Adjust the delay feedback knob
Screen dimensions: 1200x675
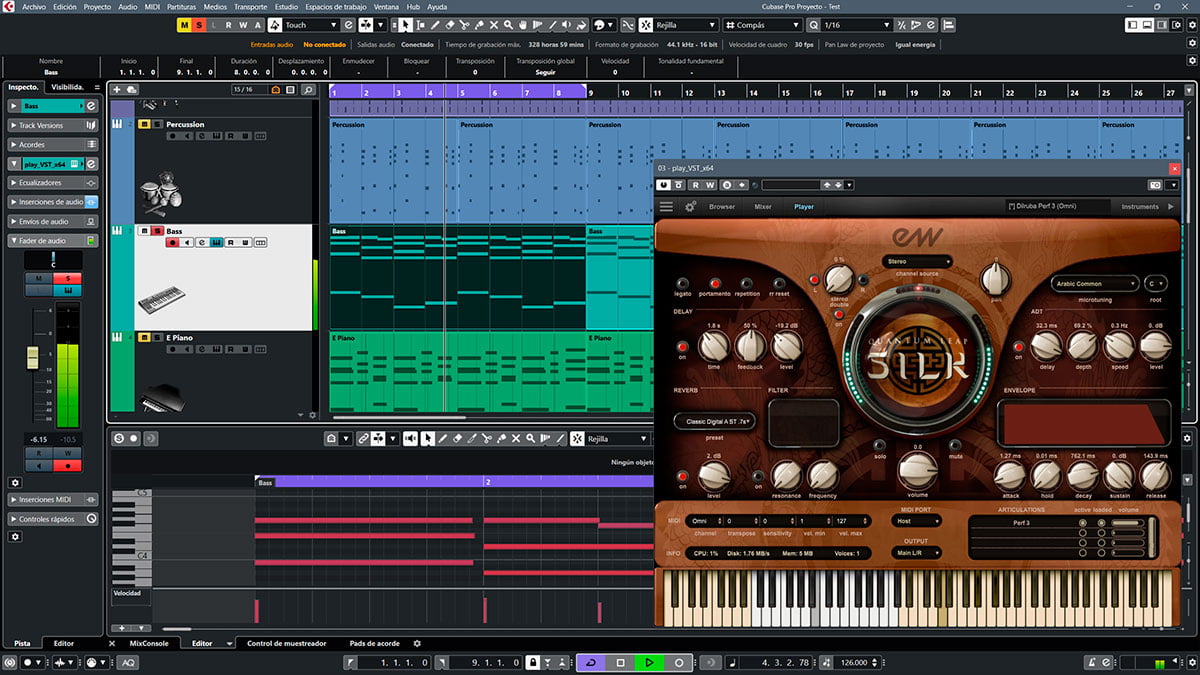click(750, 346)
